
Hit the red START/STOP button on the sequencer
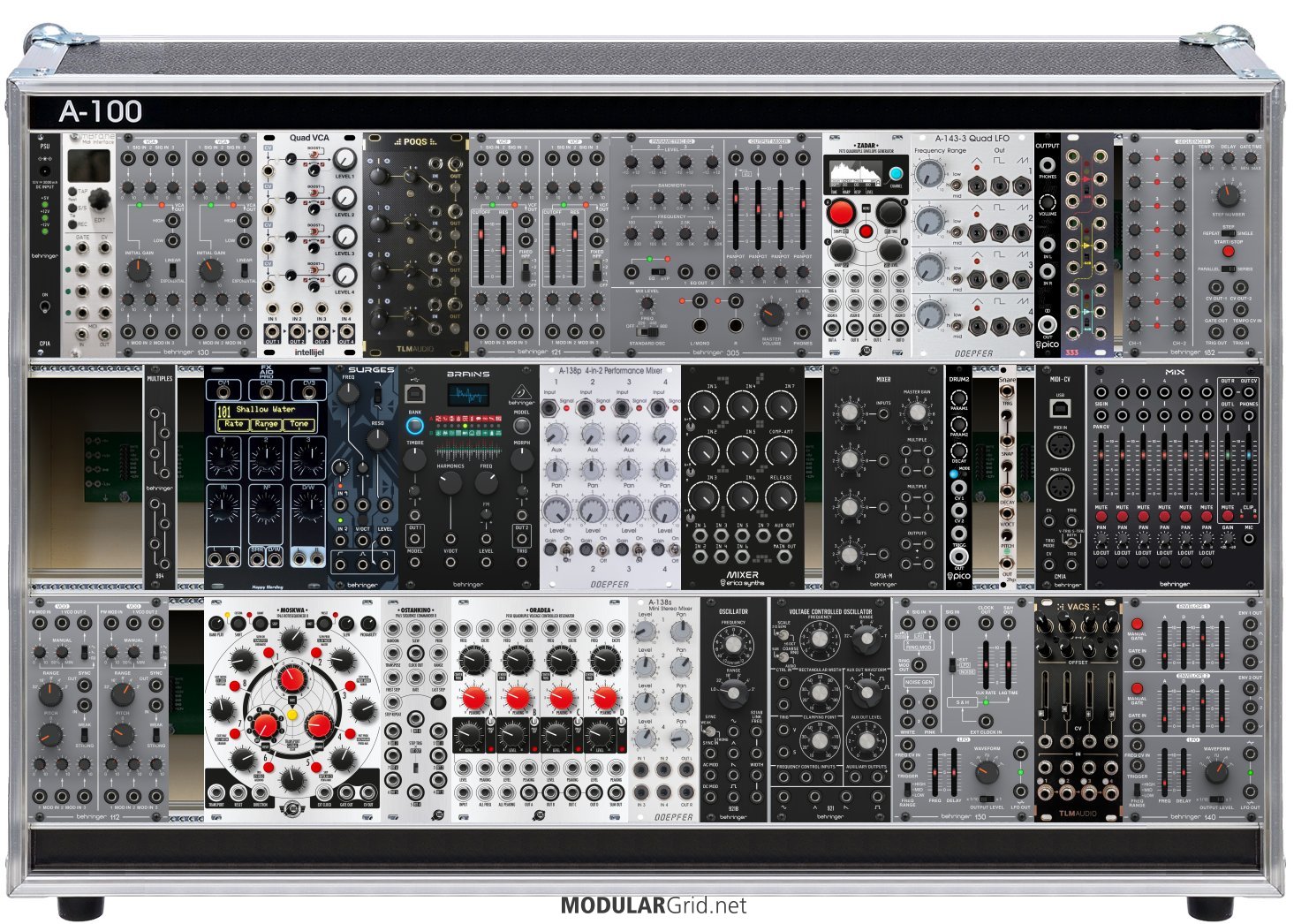click(1228, 251)
